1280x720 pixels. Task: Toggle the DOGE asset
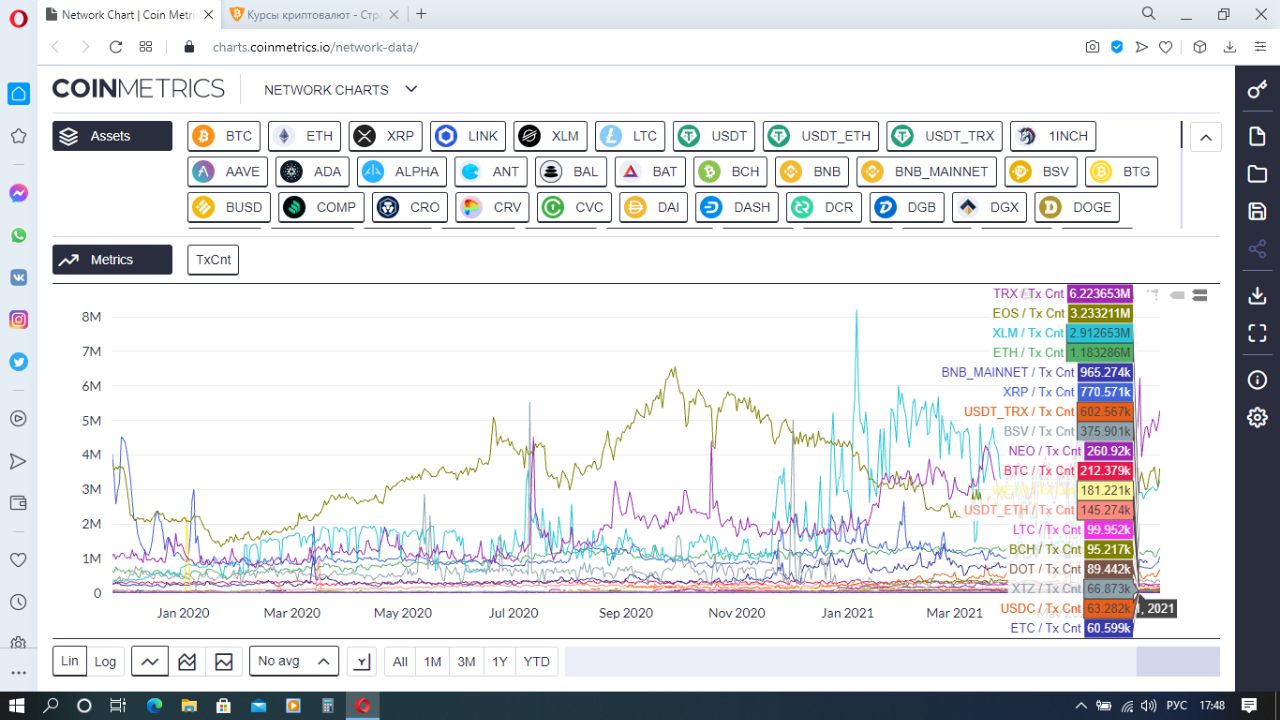[x=1077, y=207]
